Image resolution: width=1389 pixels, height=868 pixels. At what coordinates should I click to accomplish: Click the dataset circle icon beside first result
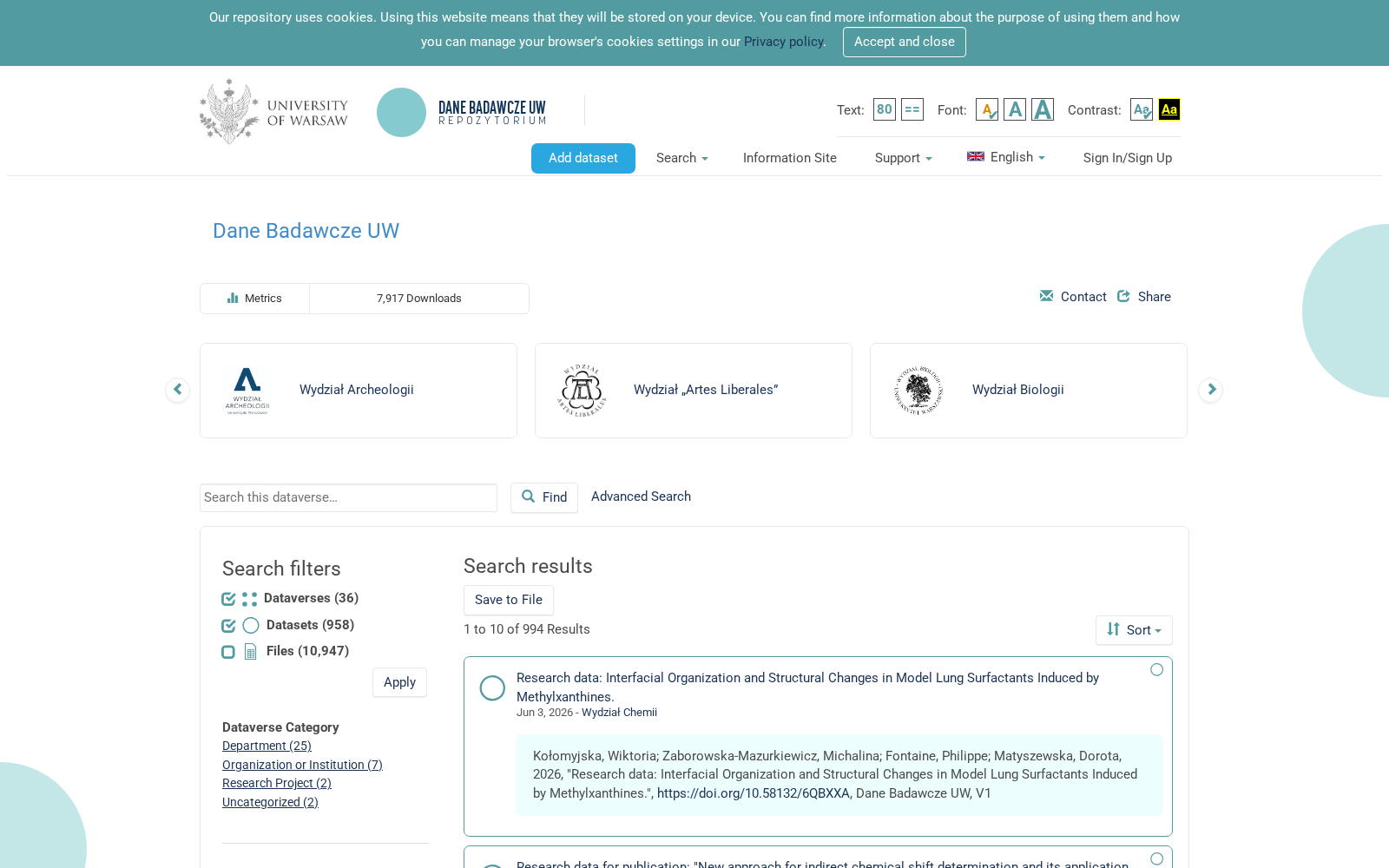492,687
